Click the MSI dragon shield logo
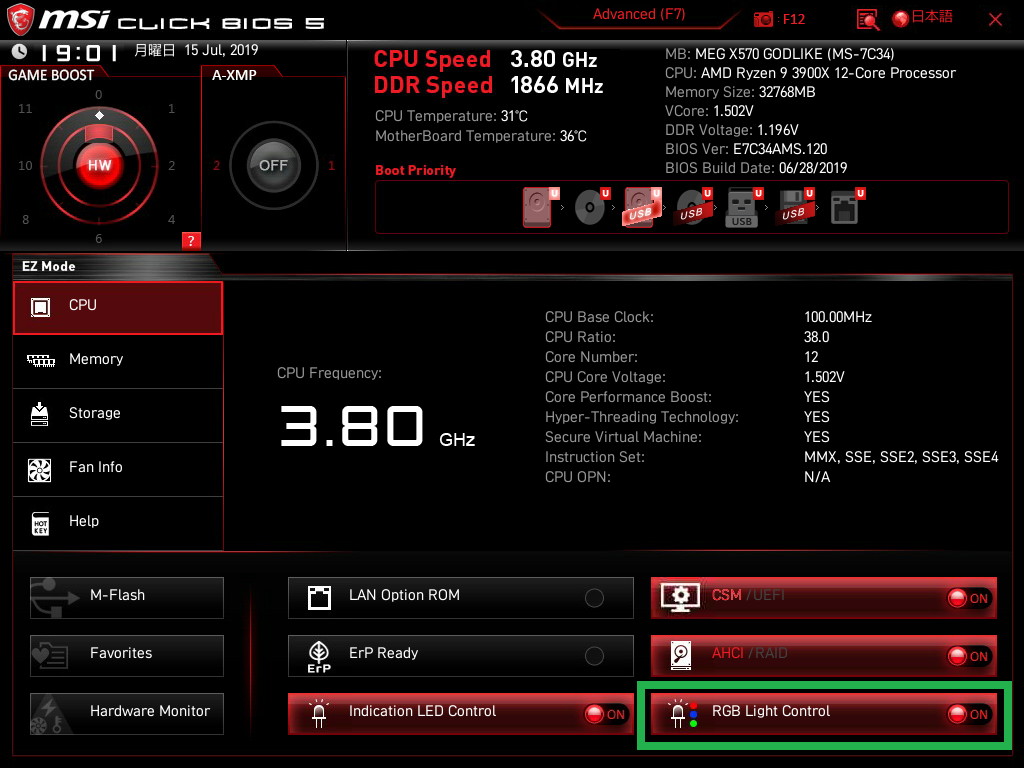Screen dimensions: 1024x768 coord(20,20)
